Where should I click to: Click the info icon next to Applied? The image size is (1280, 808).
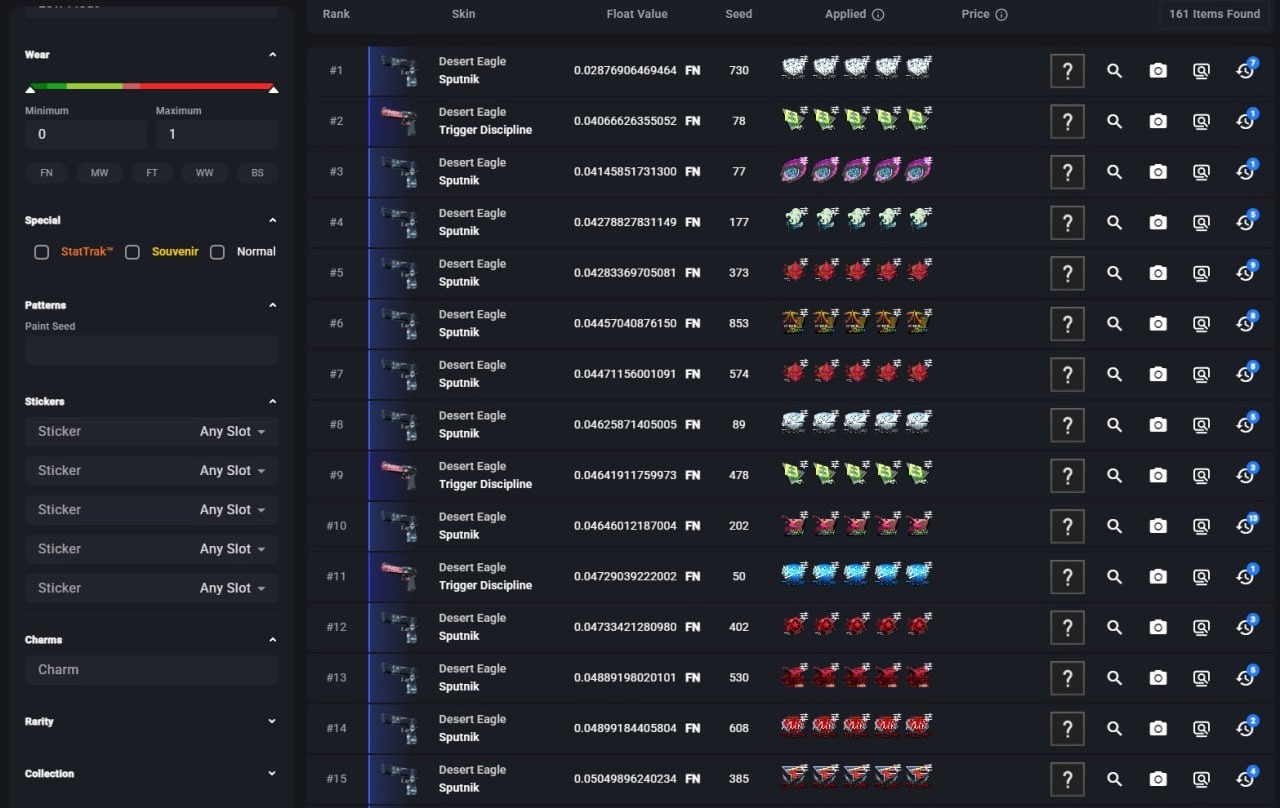point(878,15)
